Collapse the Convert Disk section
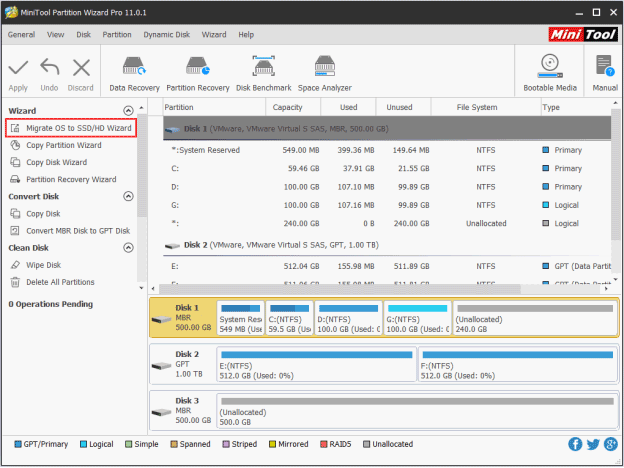This screenshot has width=624, height=468. 127,197
